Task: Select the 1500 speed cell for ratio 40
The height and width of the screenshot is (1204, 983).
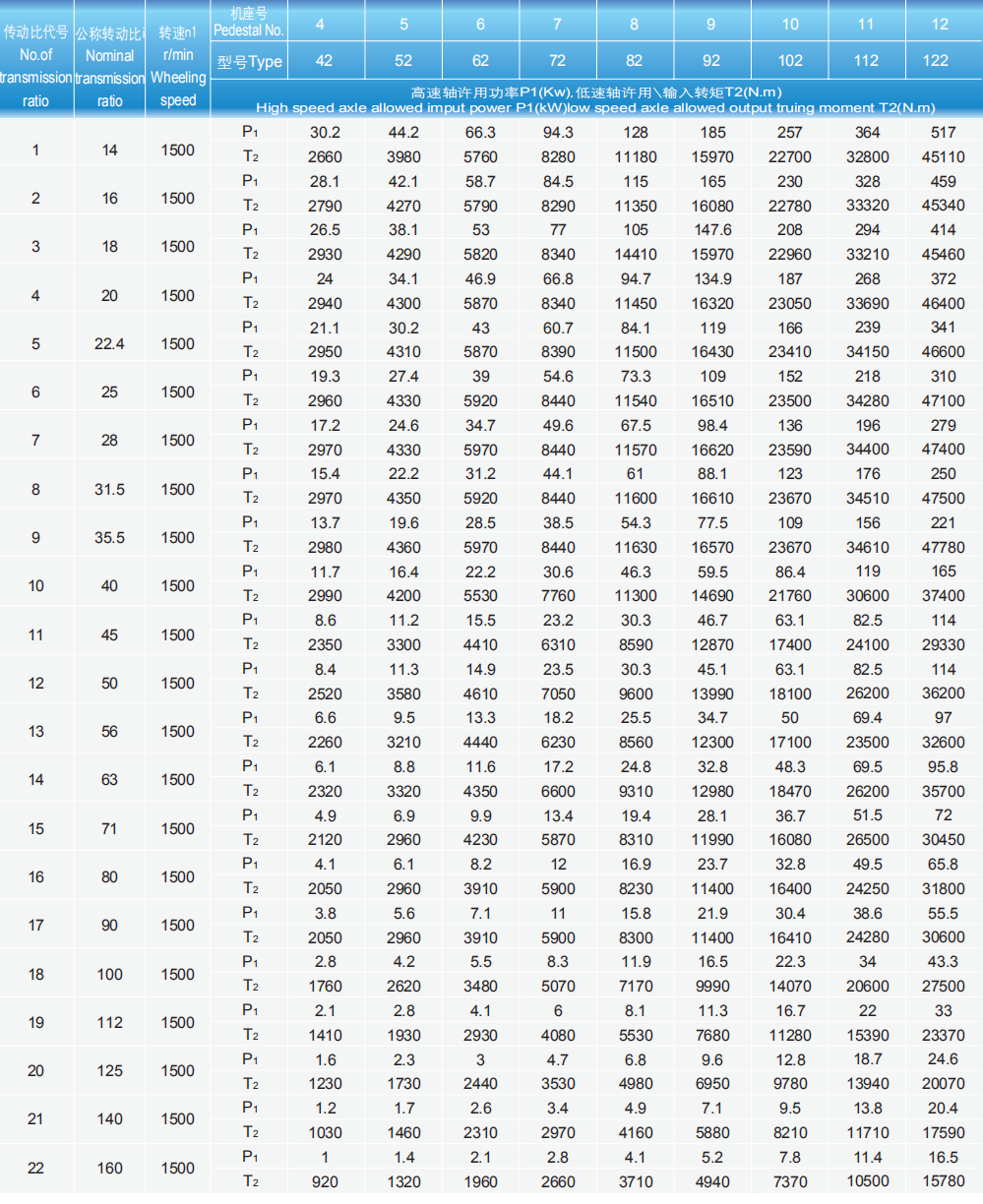Action: point(178,586)
